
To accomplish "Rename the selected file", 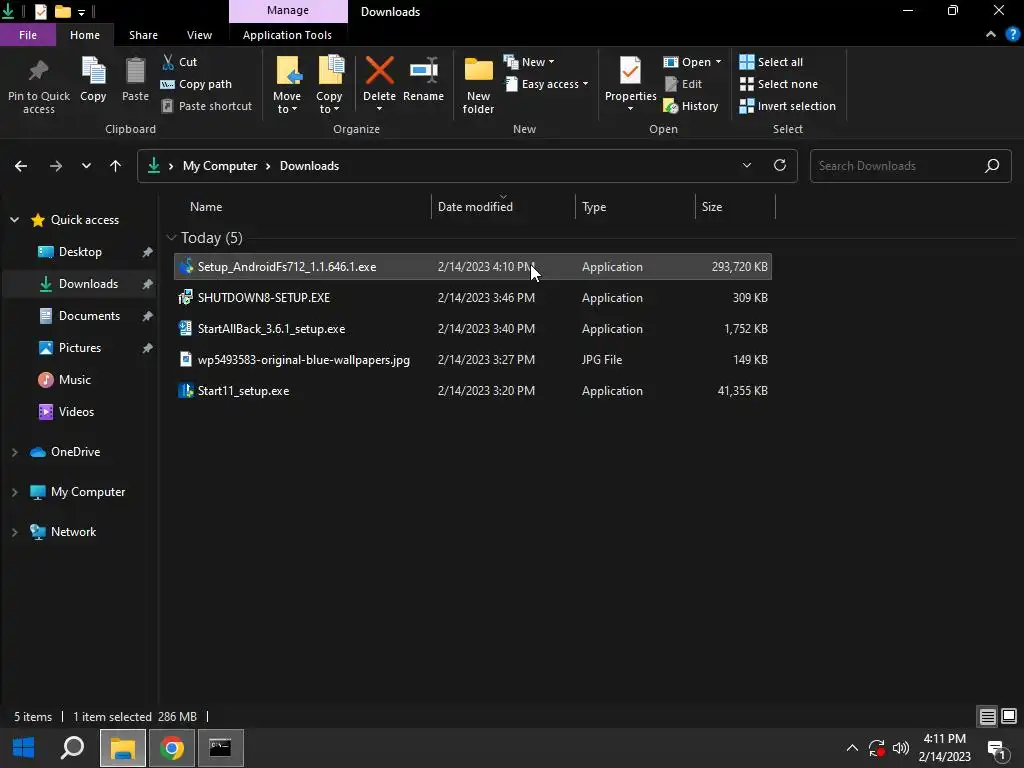I will point(423,80).
